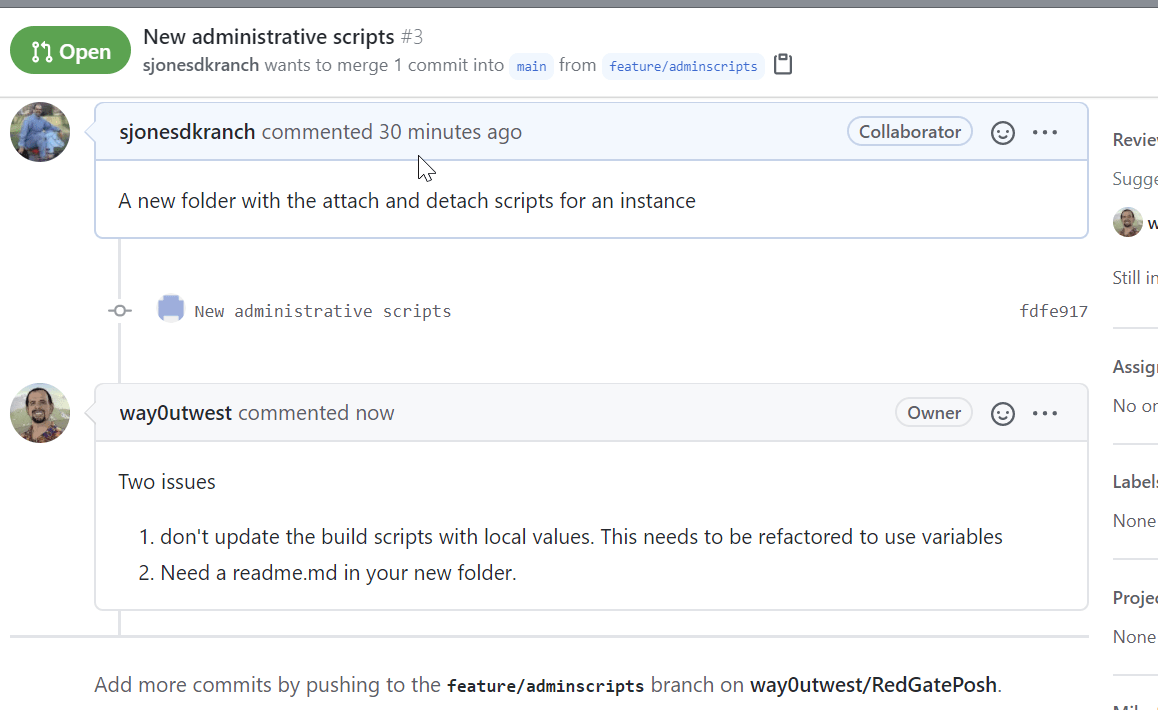Open commit hash fdfe917
This screenshot has width=1158, height=710.
pos(1053,311)
